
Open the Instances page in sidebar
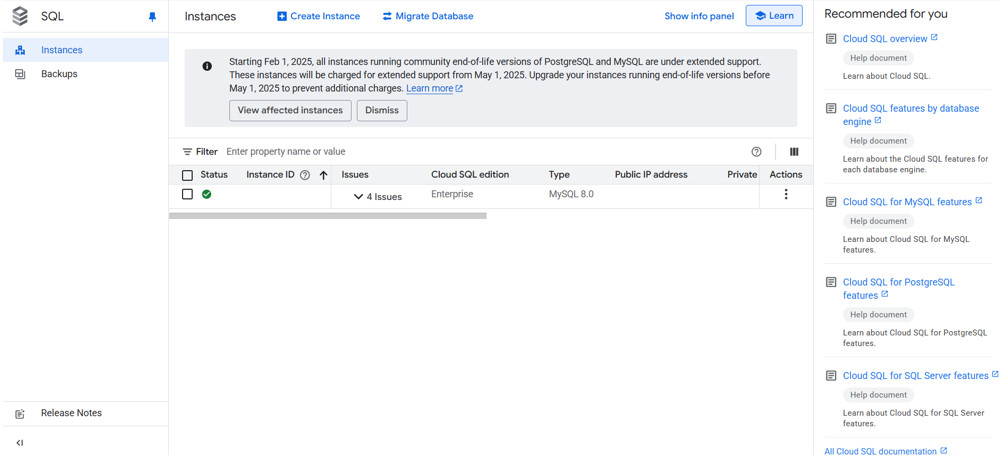[x=61, y=50]
